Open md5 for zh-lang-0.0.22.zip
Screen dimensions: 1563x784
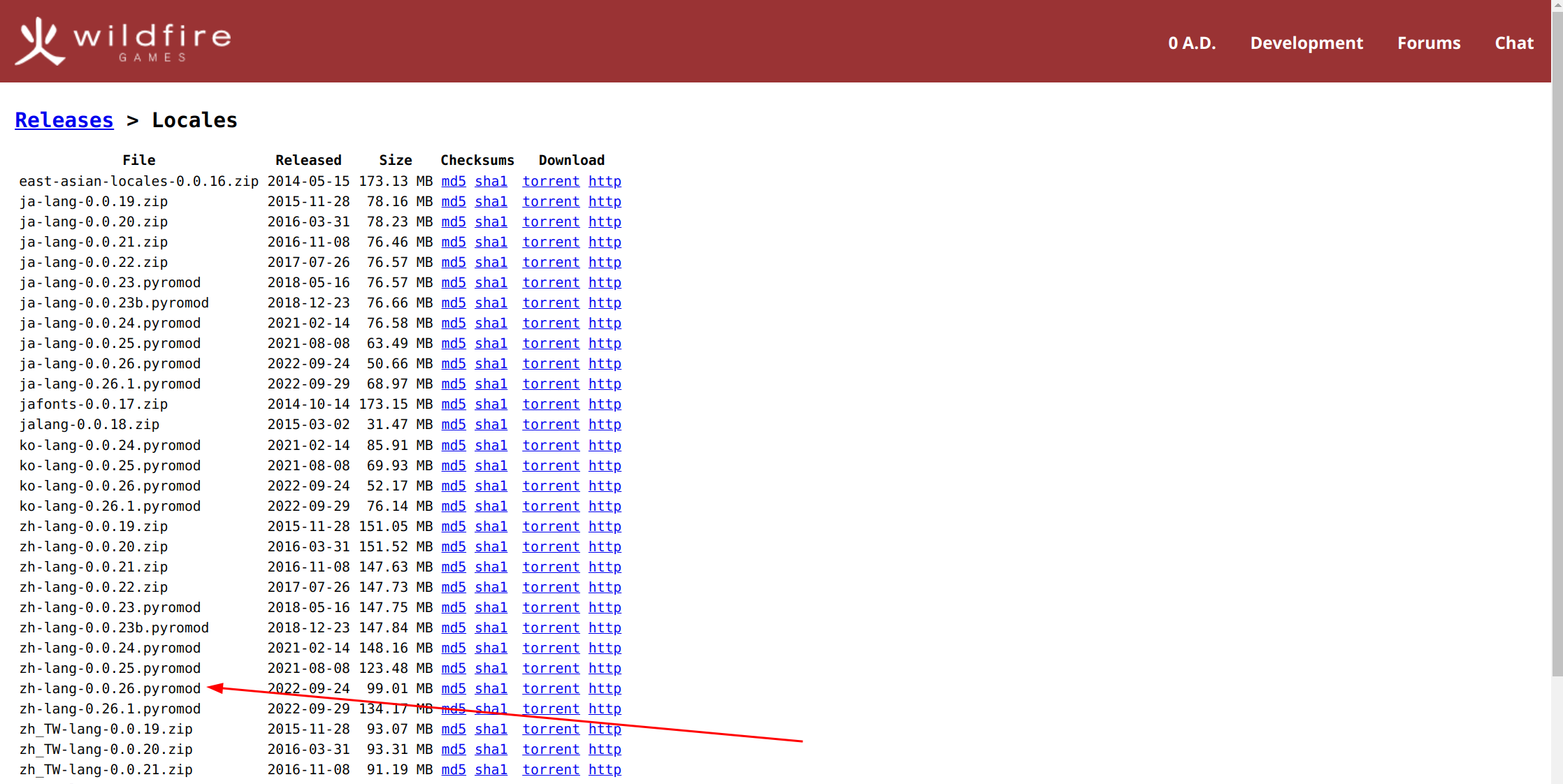[454, 587]
